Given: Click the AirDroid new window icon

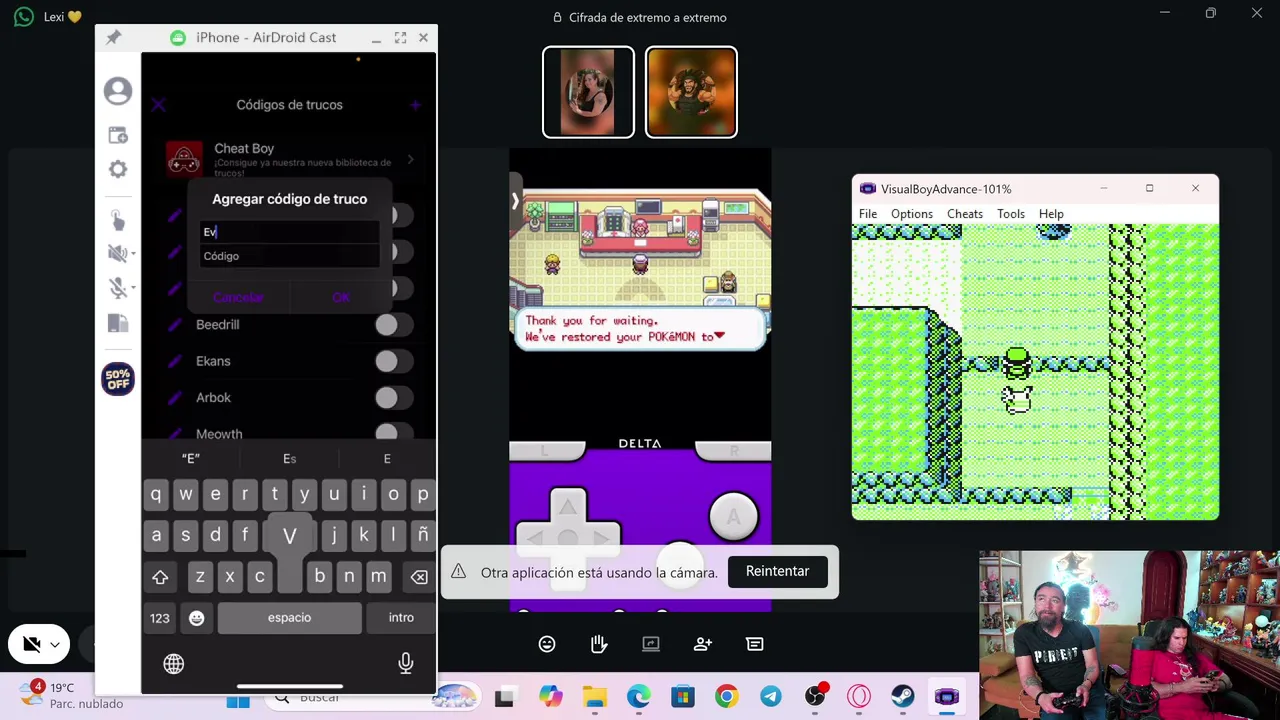Looking at the screenshot, I should [118, 135].
